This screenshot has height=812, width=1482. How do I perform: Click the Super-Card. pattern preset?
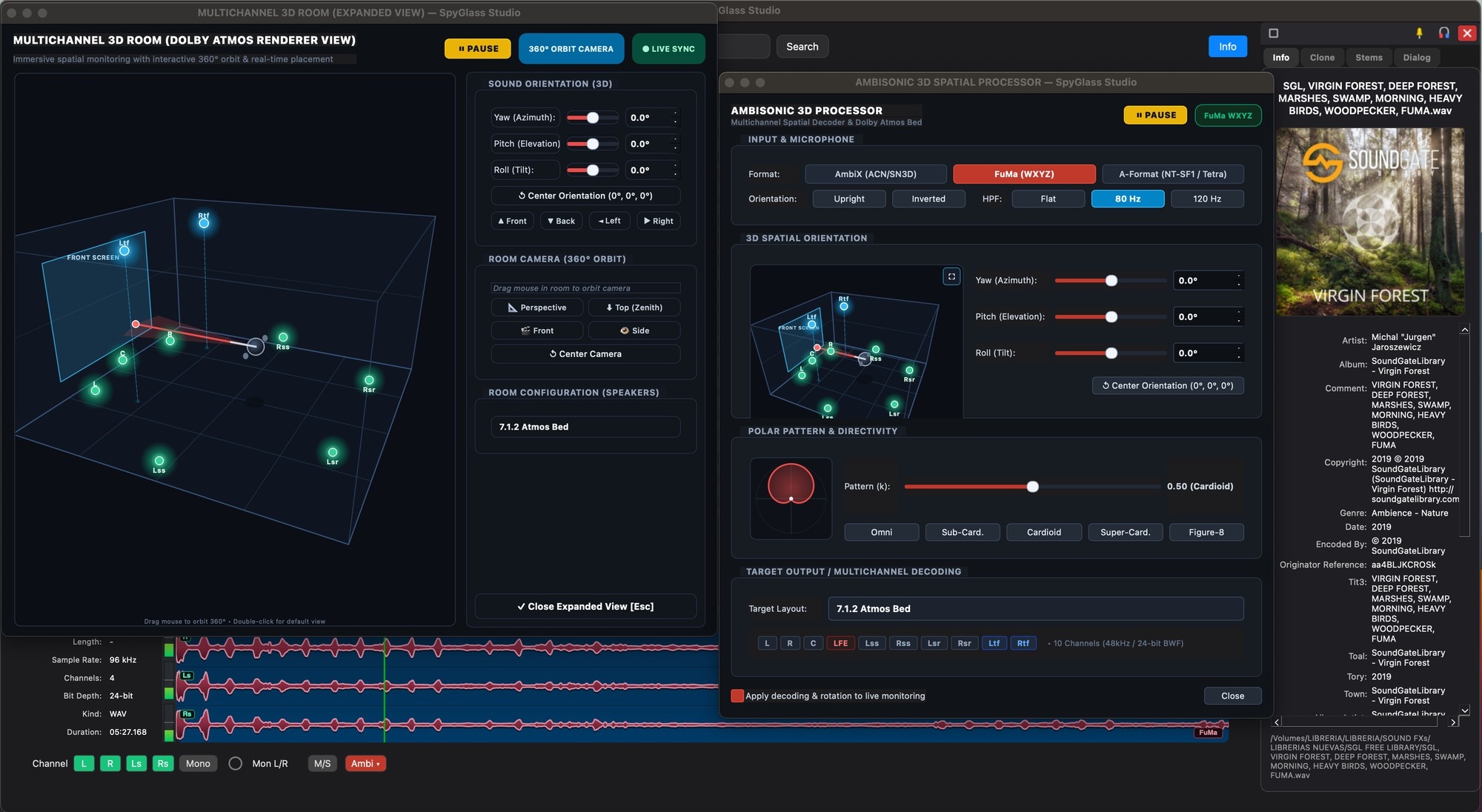[x=1125, y=532]
